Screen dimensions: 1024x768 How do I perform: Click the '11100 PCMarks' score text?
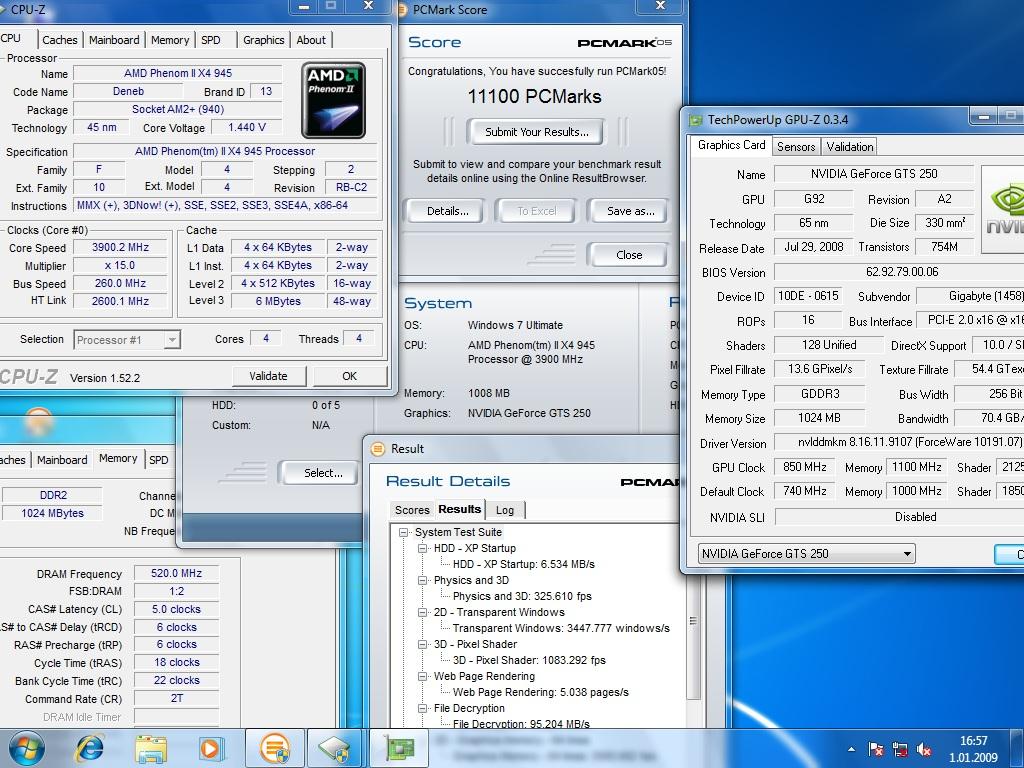[x=534, y=97]
